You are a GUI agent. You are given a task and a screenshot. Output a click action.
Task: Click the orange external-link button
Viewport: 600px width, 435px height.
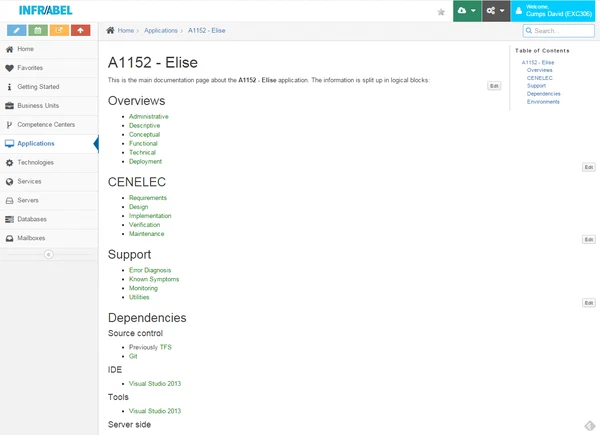click(59, 30)
